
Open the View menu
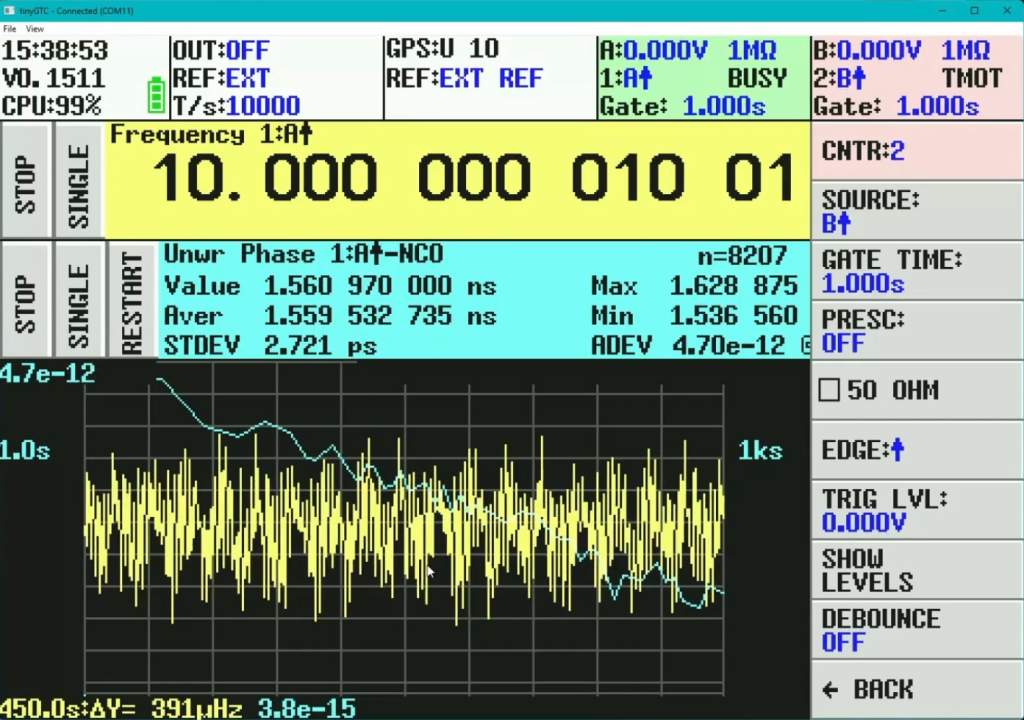pos(35,29)
